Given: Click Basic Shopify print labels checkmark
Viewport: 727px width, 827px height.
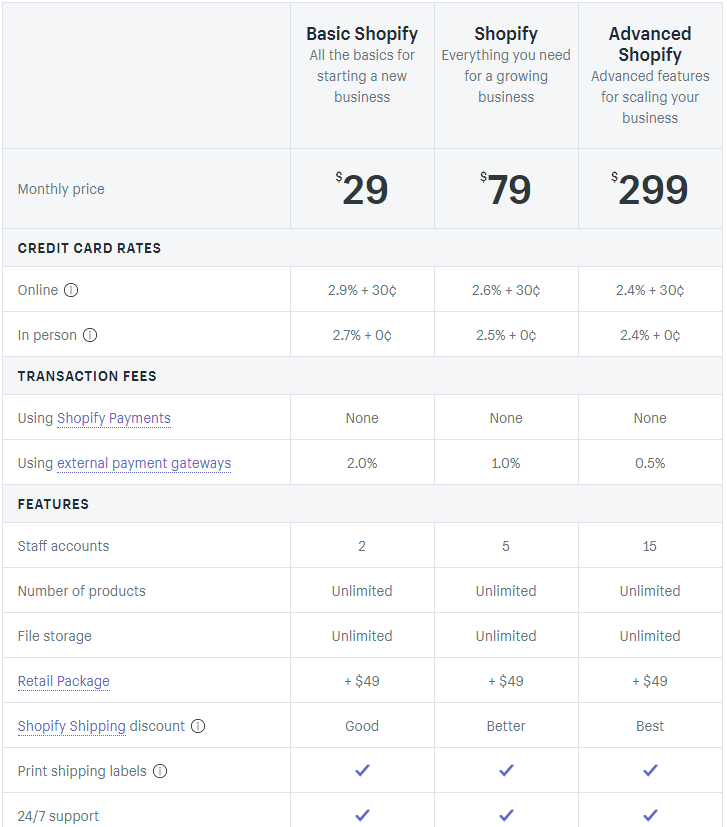Looking at the screenshot, I should point(362,771).
